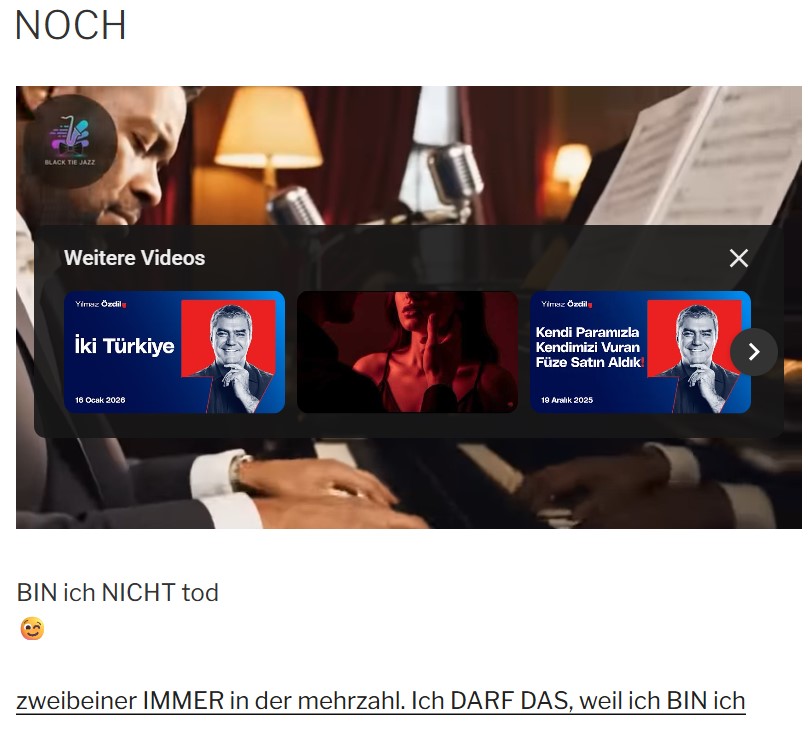Click the Yılmaz Özdil logo on Füze card
Image resolution: width=808 pixels, height=733 pixels.
(x=566, y=304)
